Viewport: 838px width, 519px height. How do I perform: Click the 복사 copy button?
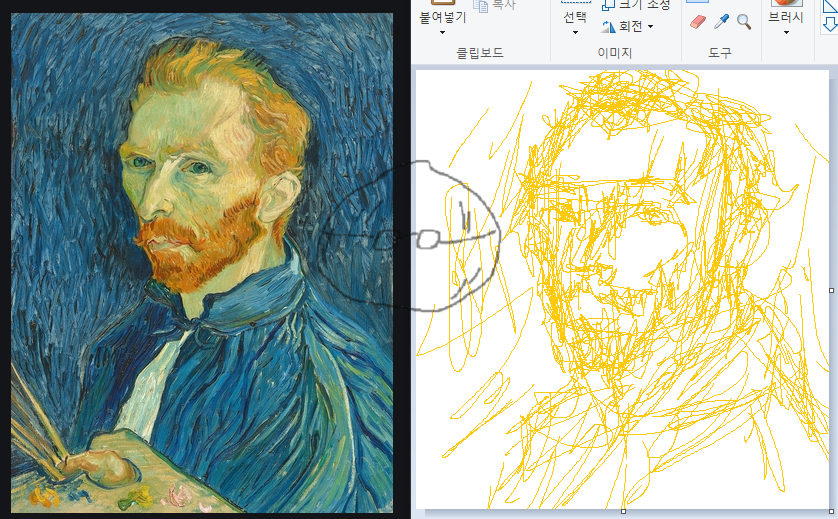(x=496, y=5)
